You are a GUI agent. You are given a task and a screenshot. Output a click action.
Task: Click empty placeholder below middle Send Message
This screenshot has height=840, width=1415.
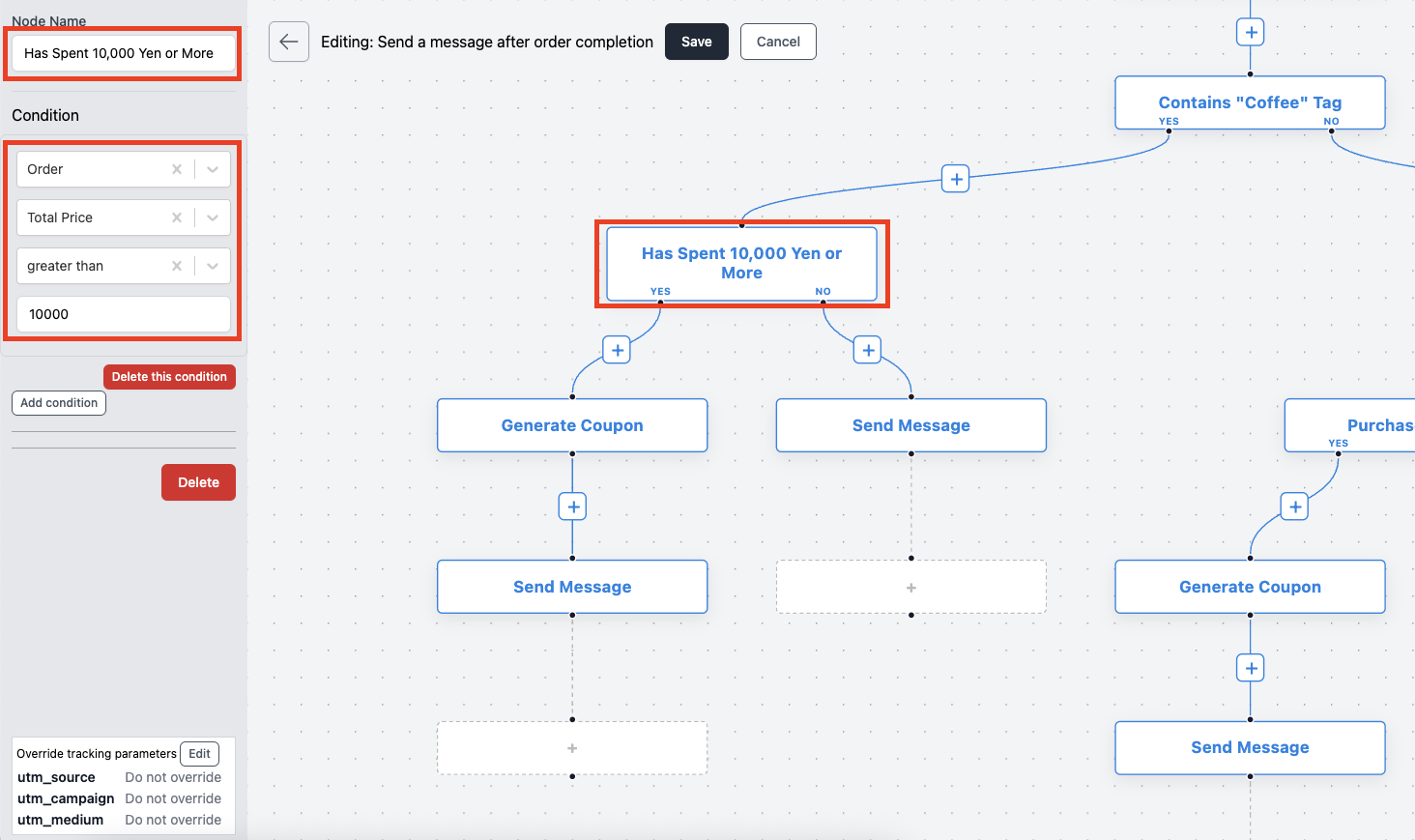coord(911,587)
